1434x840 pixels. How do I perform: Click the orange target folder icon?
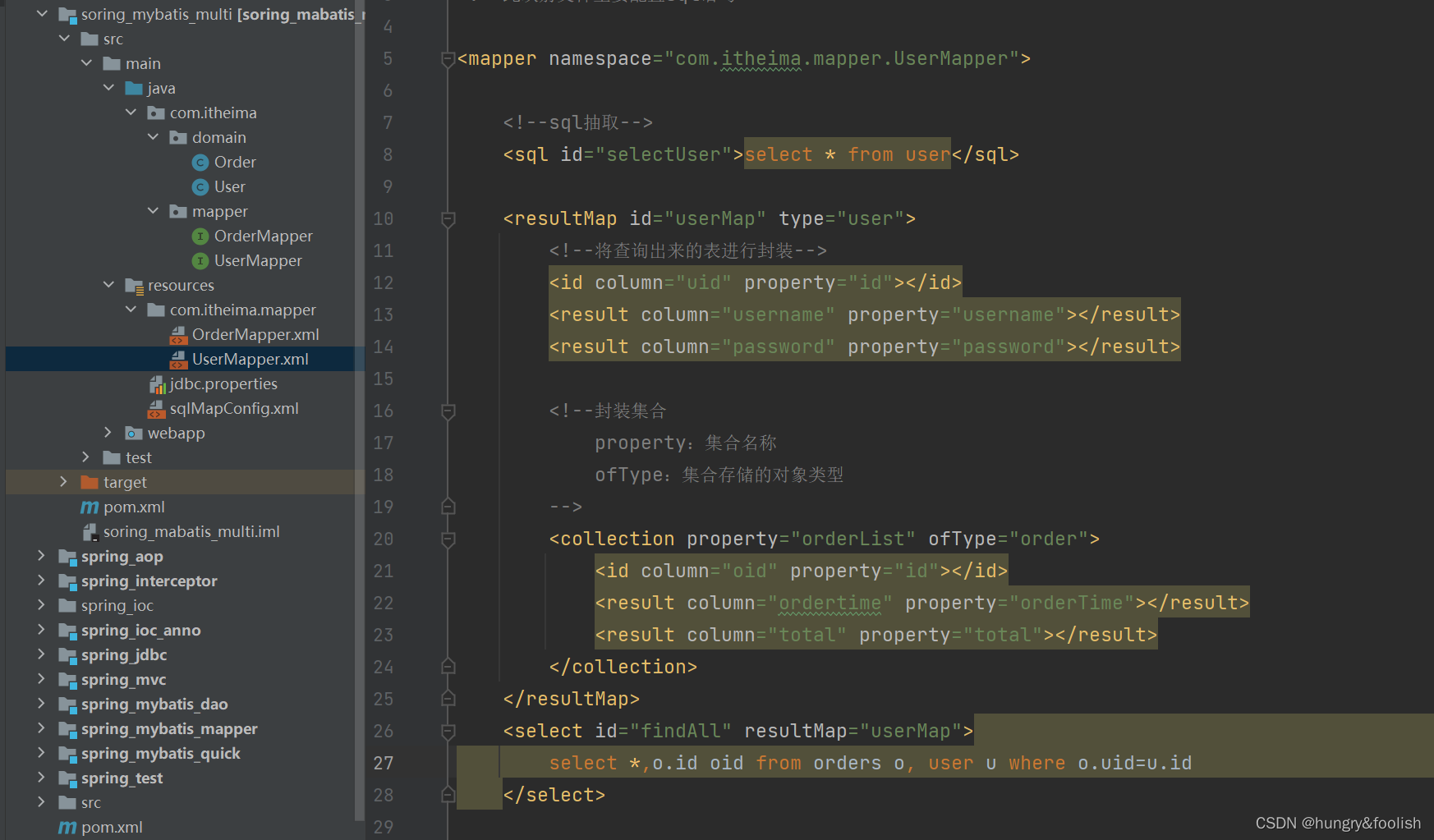click(x=90, y=482)
